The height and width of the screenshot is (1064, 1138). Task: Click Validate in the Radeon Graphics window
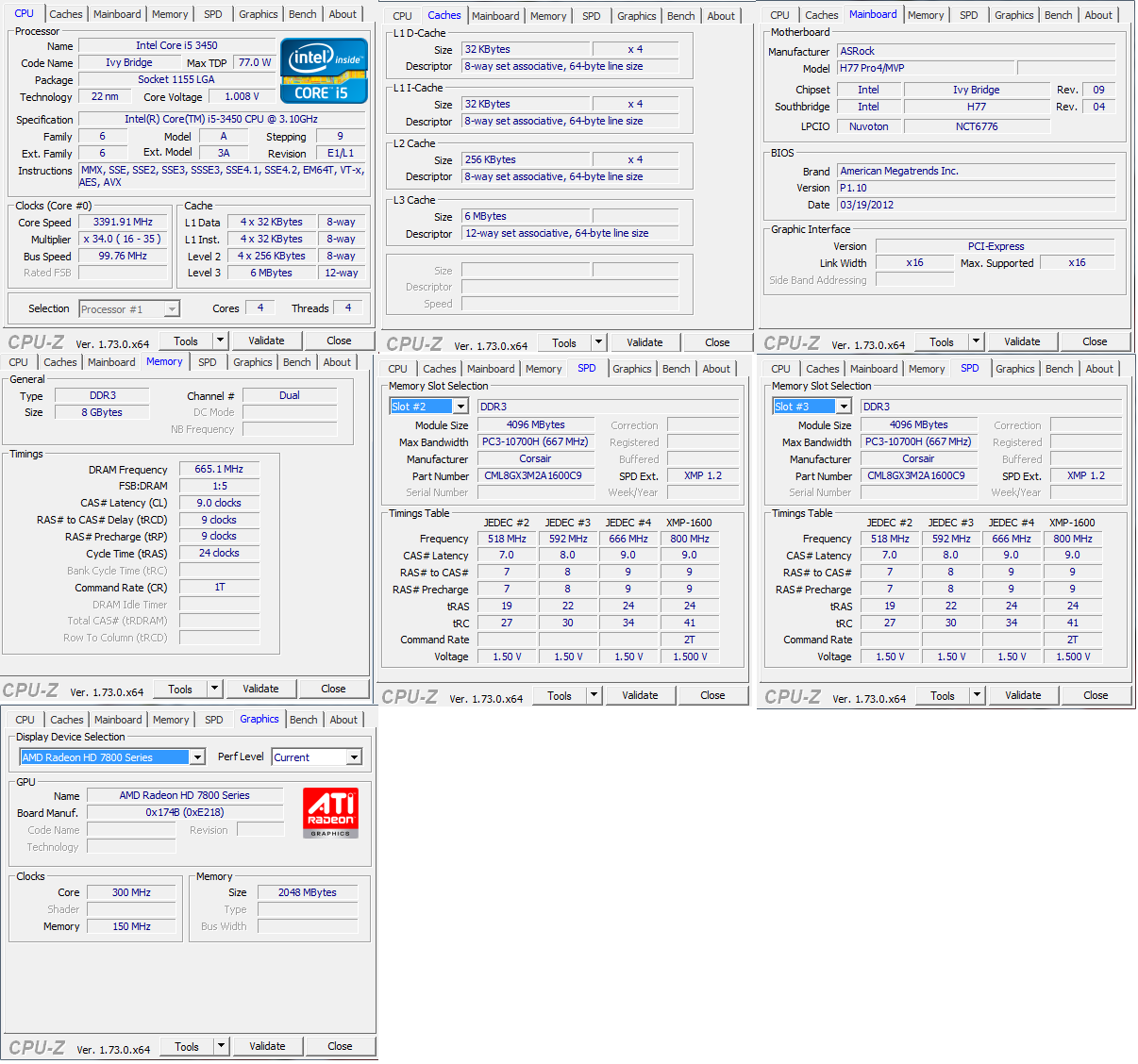pyautogui.click(x=267, y=1046)
